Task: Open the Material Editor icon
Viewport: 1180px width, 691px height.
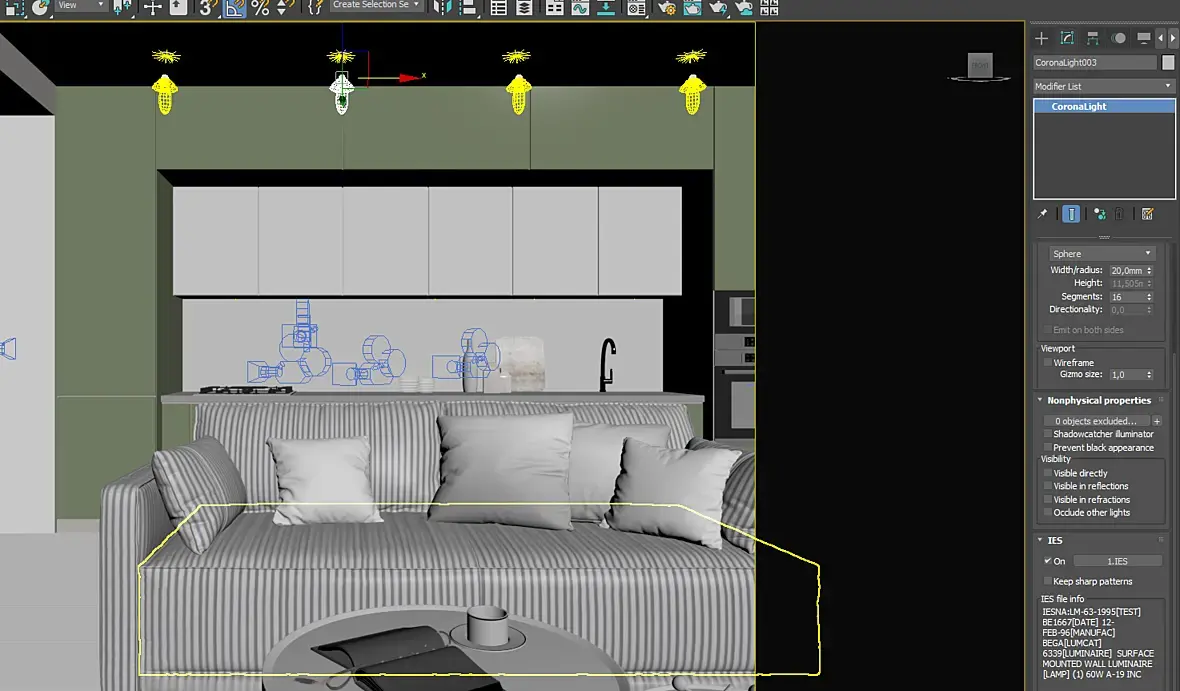Action: click(637, 8)
